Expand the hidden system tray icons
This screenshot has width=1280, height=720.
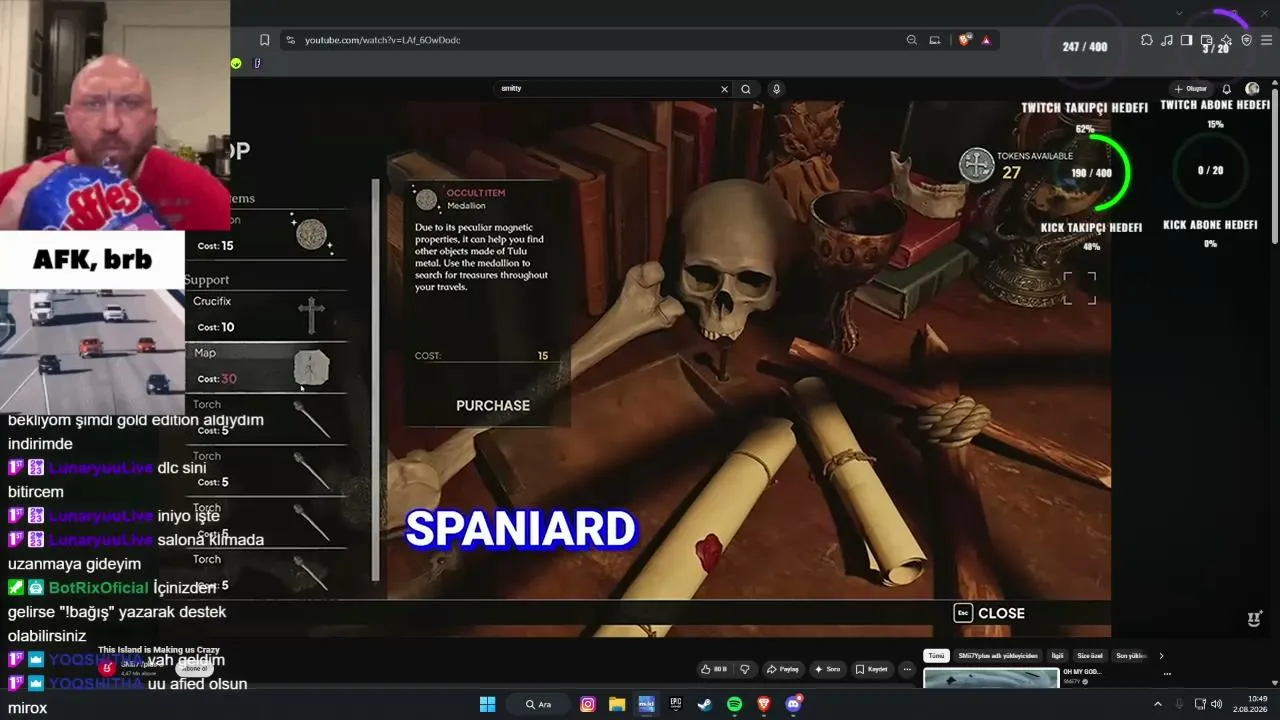point(1158,704)
